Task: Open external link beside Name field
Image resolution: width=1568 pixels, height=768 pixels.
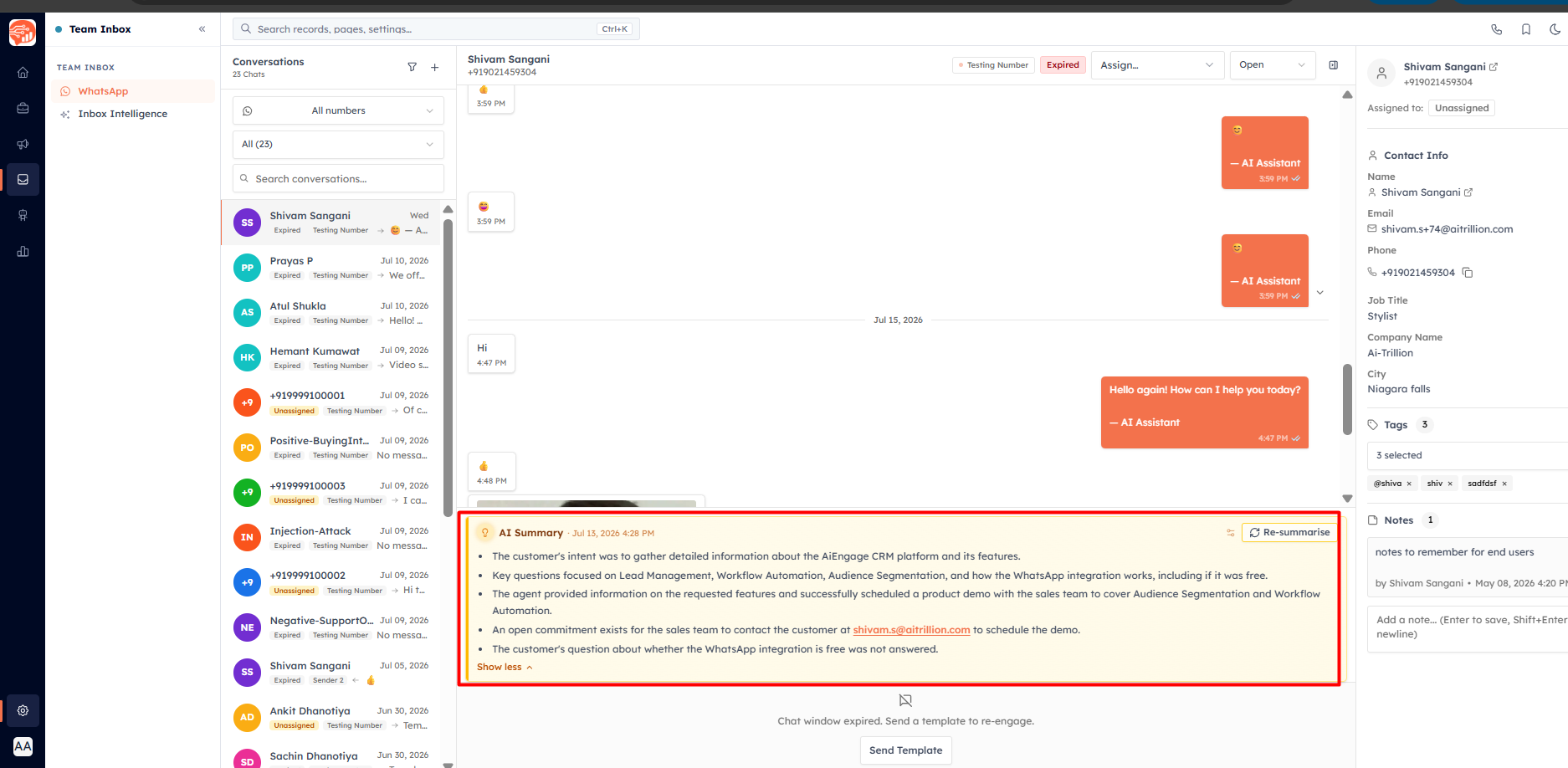Action: pyautogui.click(x=1468, y=192)
